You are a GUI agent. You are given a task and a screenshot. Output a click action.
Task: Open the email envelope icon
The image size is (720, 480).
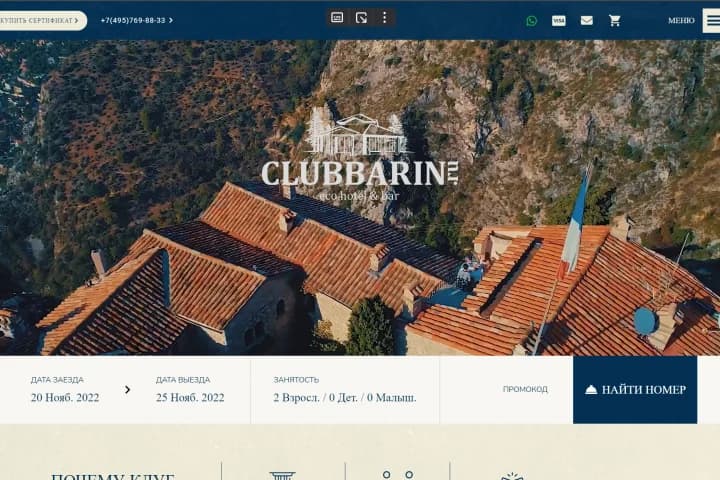coord(586,21)
